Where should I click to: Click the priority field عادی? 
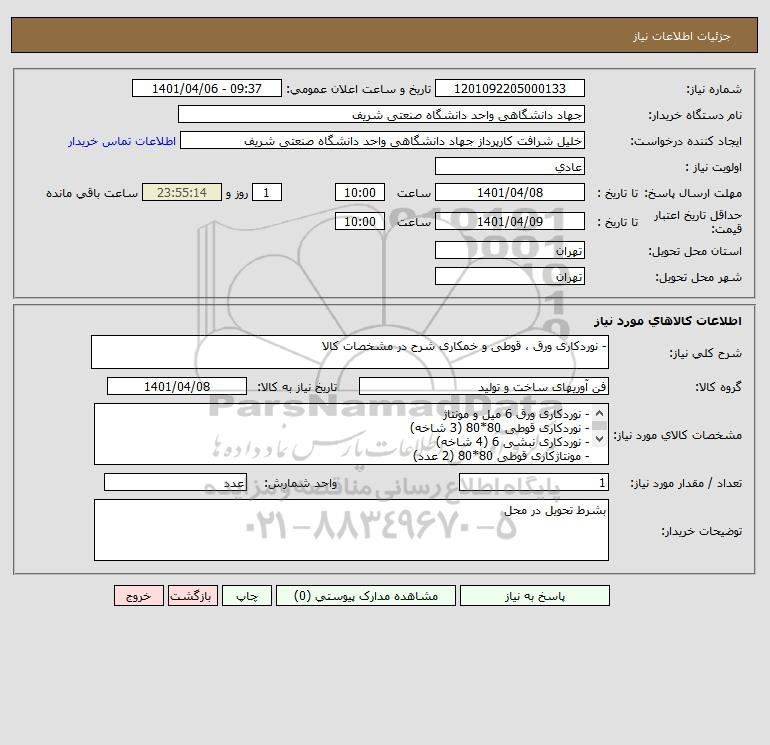coord(510,166)
